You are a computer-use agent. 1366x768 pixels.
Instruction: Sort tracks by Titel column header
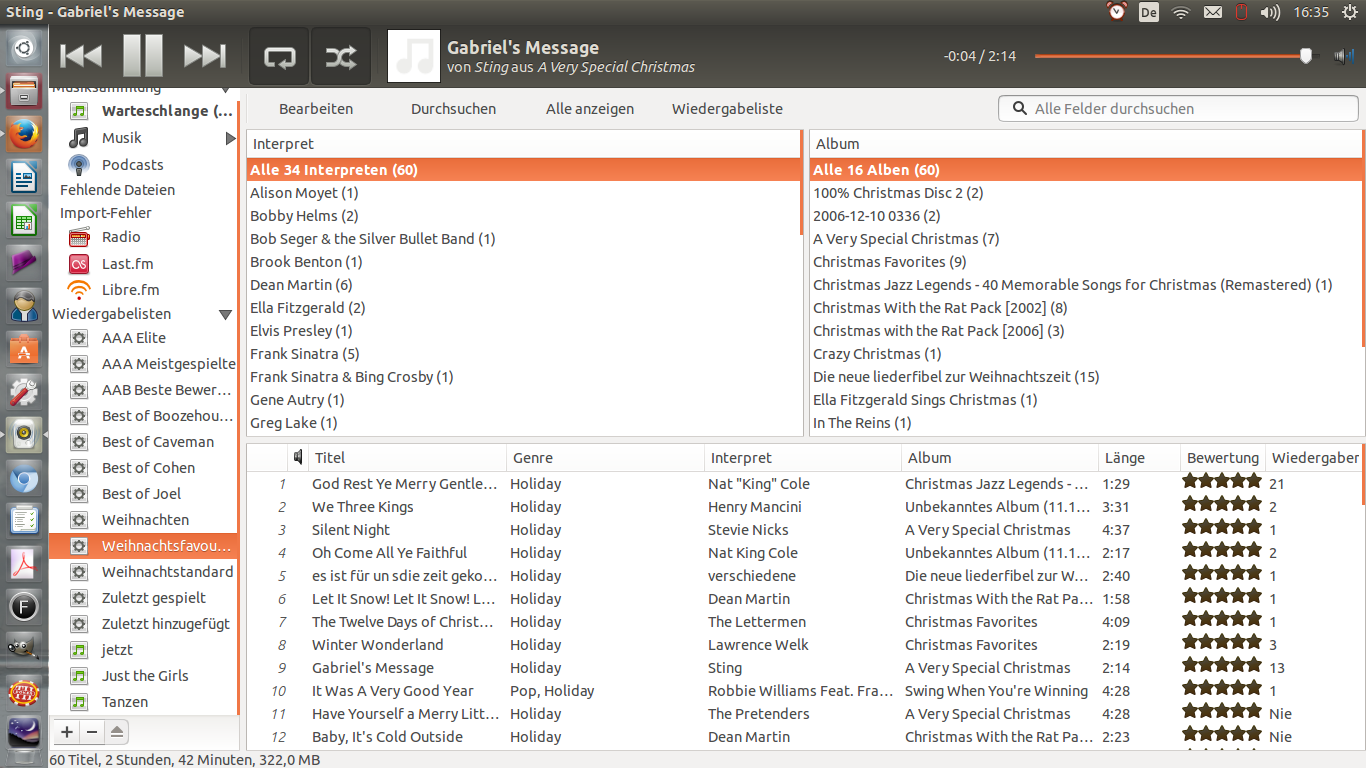click(x=405, y=458)
